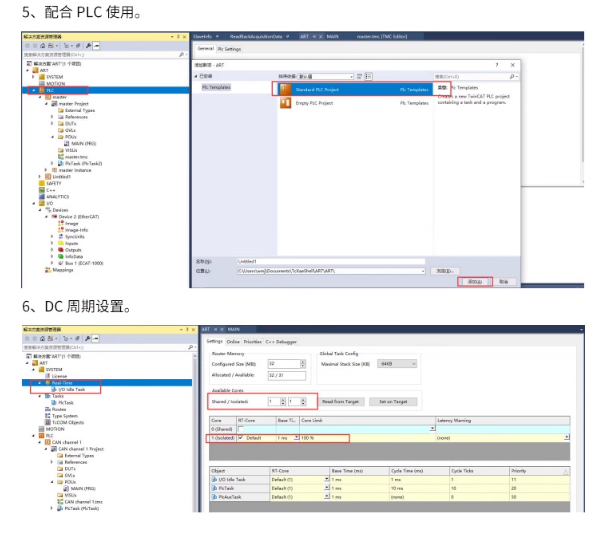Click the SAFETY node icon
The image size is (602, 534).
42,184
